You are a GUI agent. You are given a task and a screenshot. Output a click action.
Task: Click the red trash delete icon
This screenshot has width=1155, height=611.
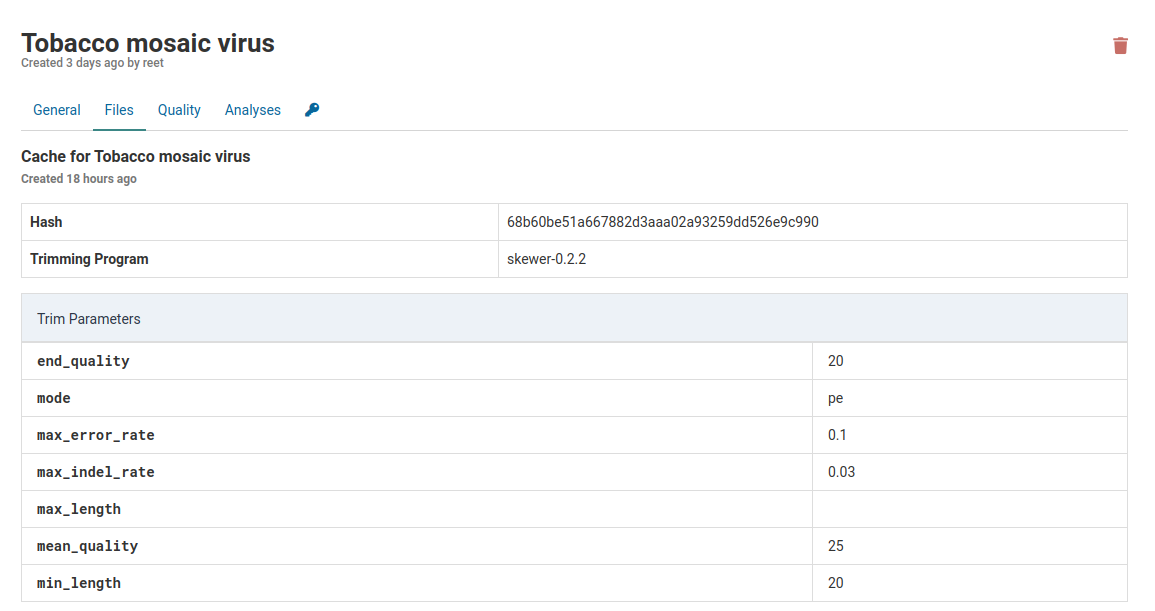(x=1120, y=46)
